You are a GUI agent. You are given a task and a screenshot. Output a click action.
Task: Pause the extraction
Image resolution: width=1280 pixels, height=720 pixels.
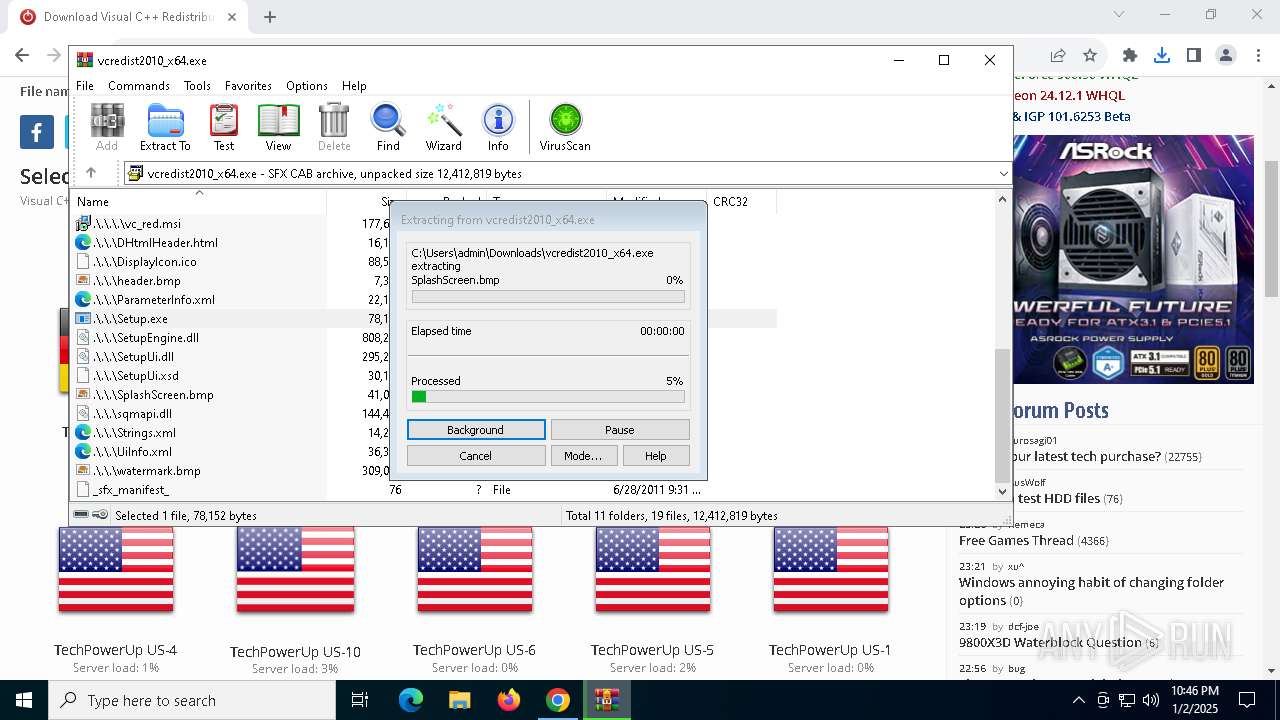tap(620, 430)
